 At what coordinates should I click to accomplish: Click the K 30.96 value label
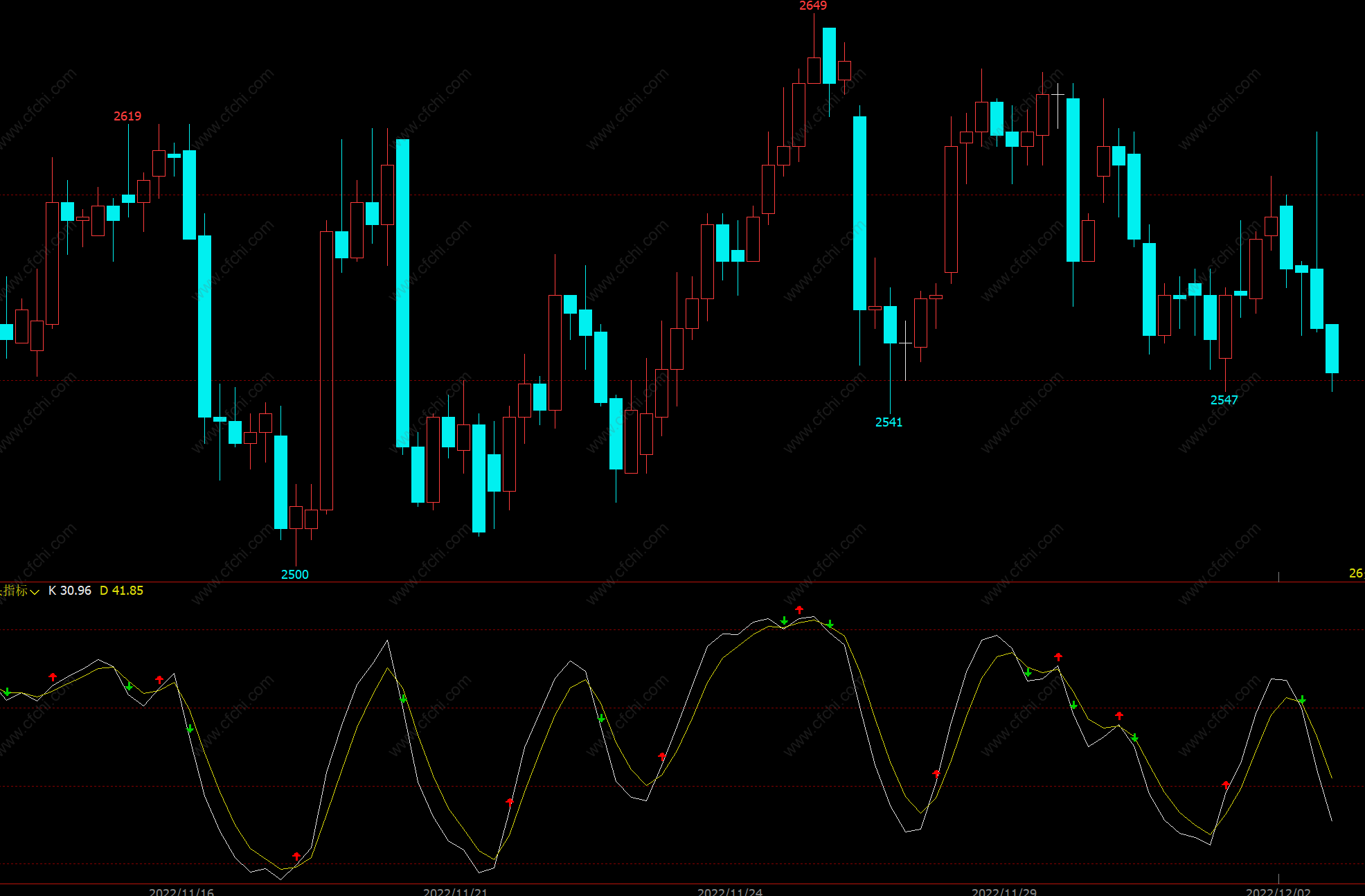[x=70, y=591]
